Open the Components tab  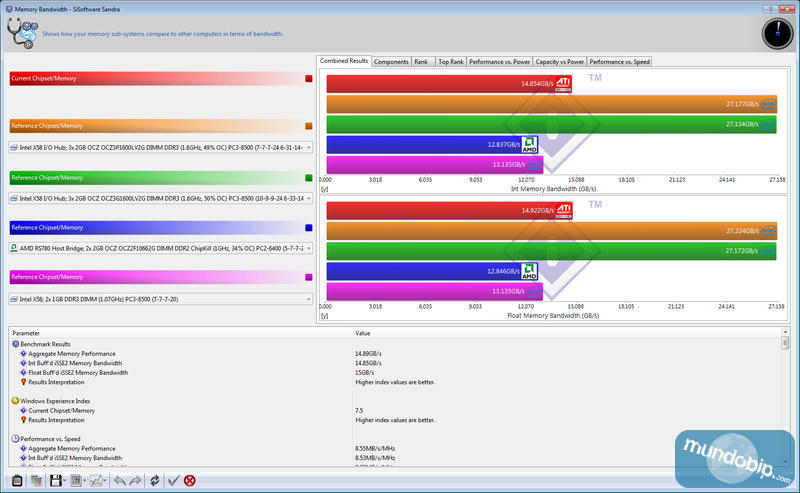point(391,62)
